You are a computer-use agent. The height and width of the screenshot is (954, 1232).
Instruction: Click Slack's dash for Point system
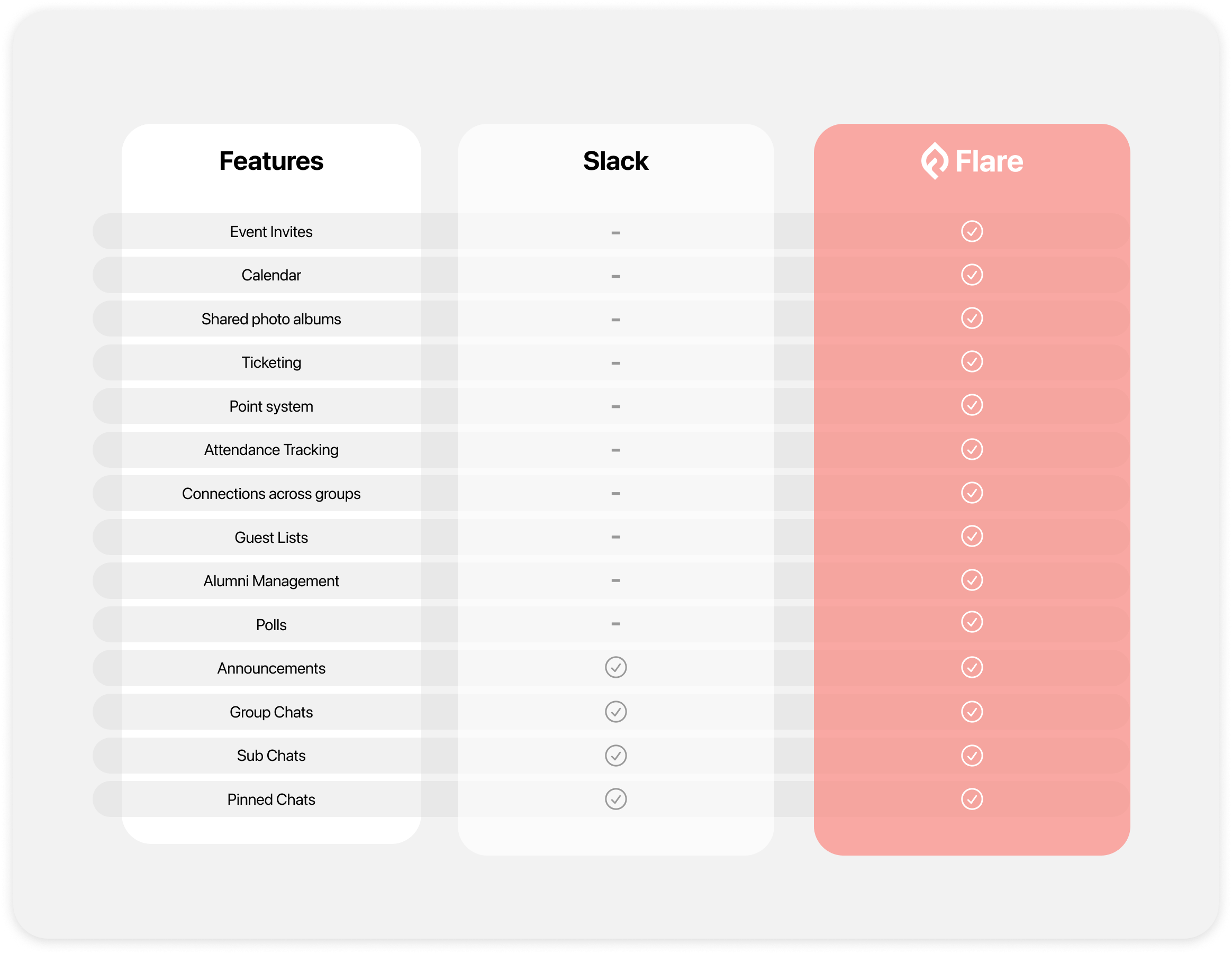615,406
